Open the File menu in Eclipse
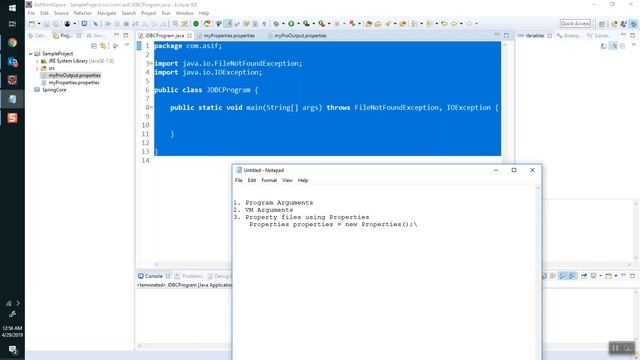 [x=31, y=13]
